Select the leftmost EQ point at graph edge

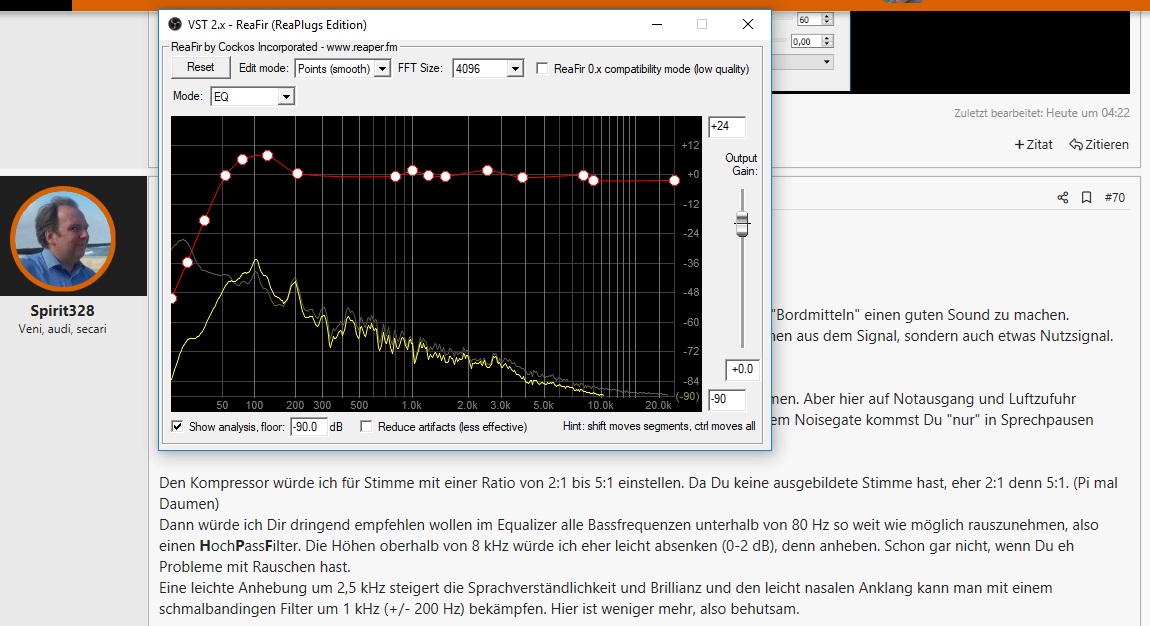pos(173,298)
